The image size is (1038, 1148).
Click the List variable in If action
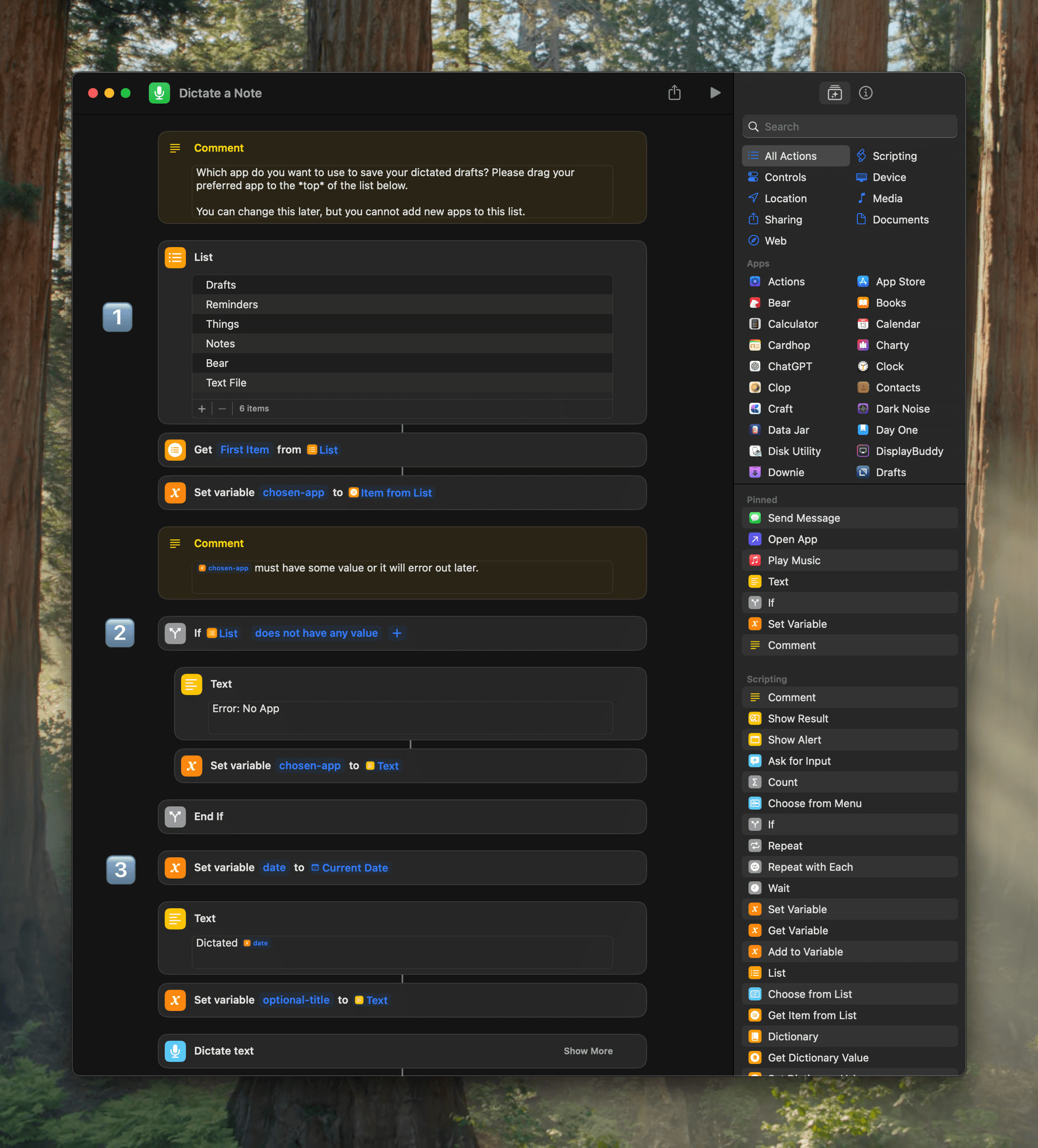pos(223,633)
